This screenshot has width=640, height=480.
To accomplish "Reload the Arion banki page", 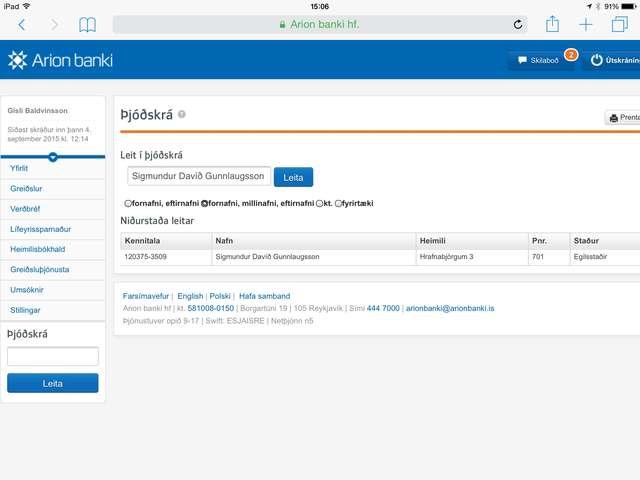I will pos(518,24).
